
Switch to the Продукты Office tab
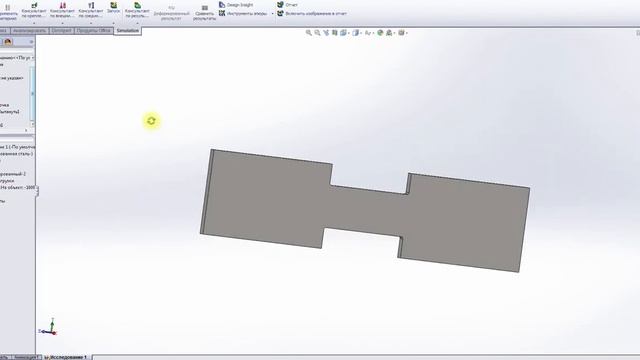(93, 31)
